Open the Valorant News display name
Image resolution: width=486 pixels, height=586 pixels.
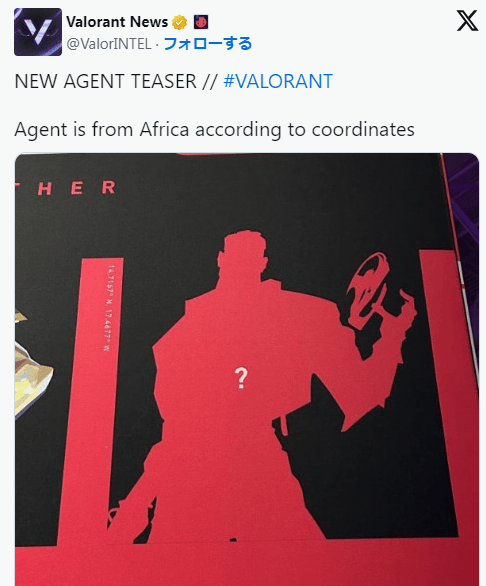pos(117,22)
